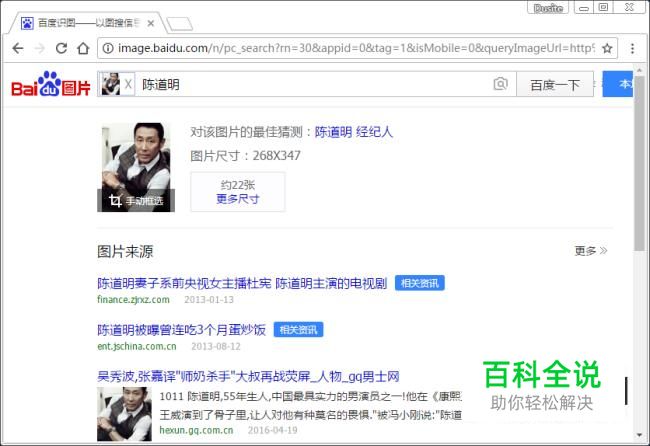650x446 pixels.
Task: Open the 经纪人 best guess link
Action: click(374, 132)
